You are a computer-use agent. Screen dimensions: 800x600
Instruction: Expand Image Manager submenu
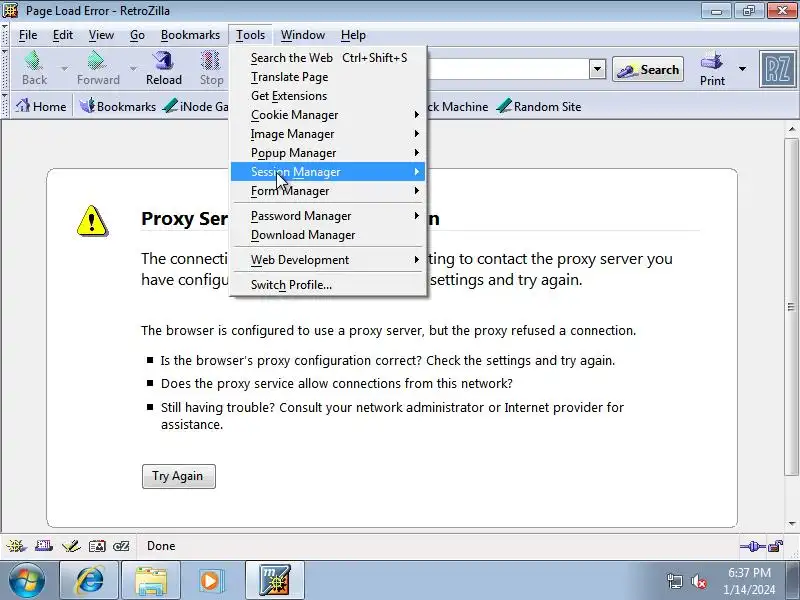pos(328,134)
